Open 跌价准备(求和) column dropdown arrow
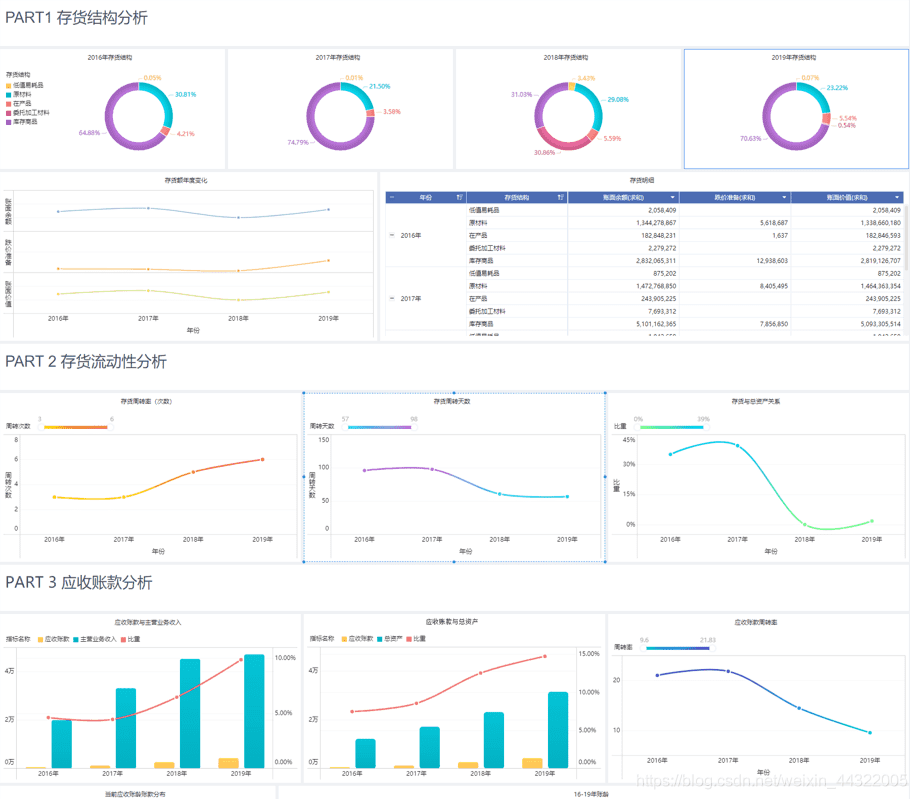This screenshot has height=799, width=917. (784, 198)
